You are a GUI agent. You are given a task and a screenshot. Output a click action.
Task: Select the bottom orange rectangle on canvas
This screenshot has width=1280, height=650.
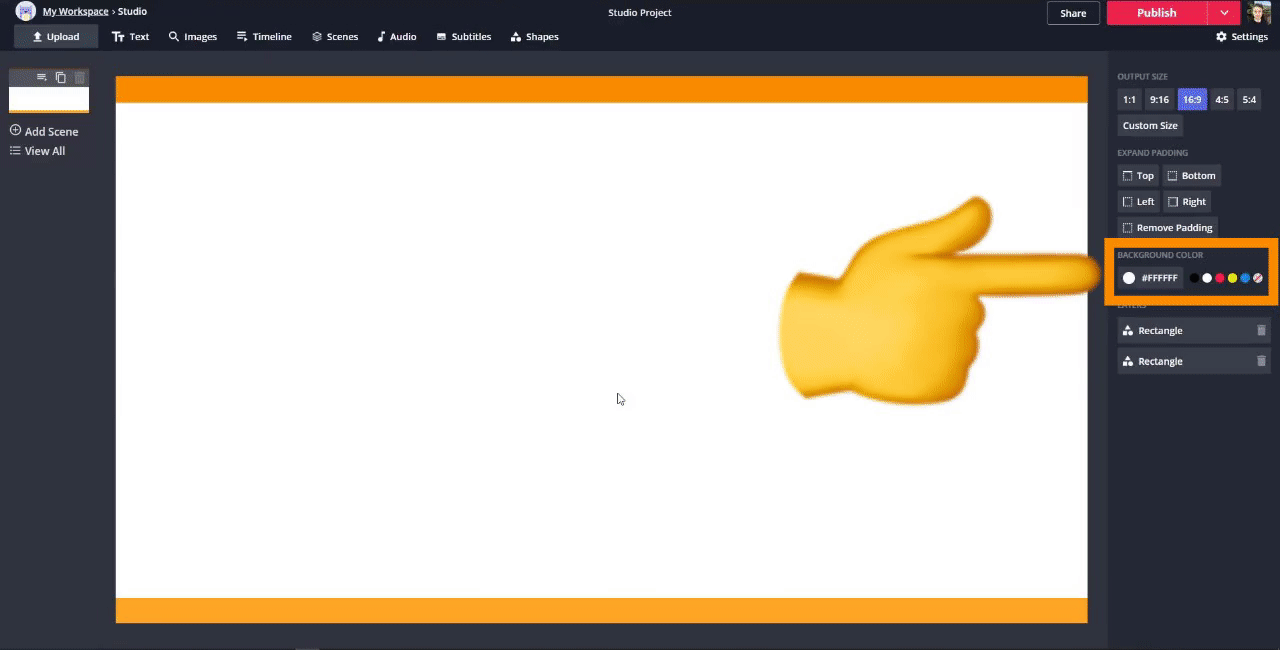601,610
